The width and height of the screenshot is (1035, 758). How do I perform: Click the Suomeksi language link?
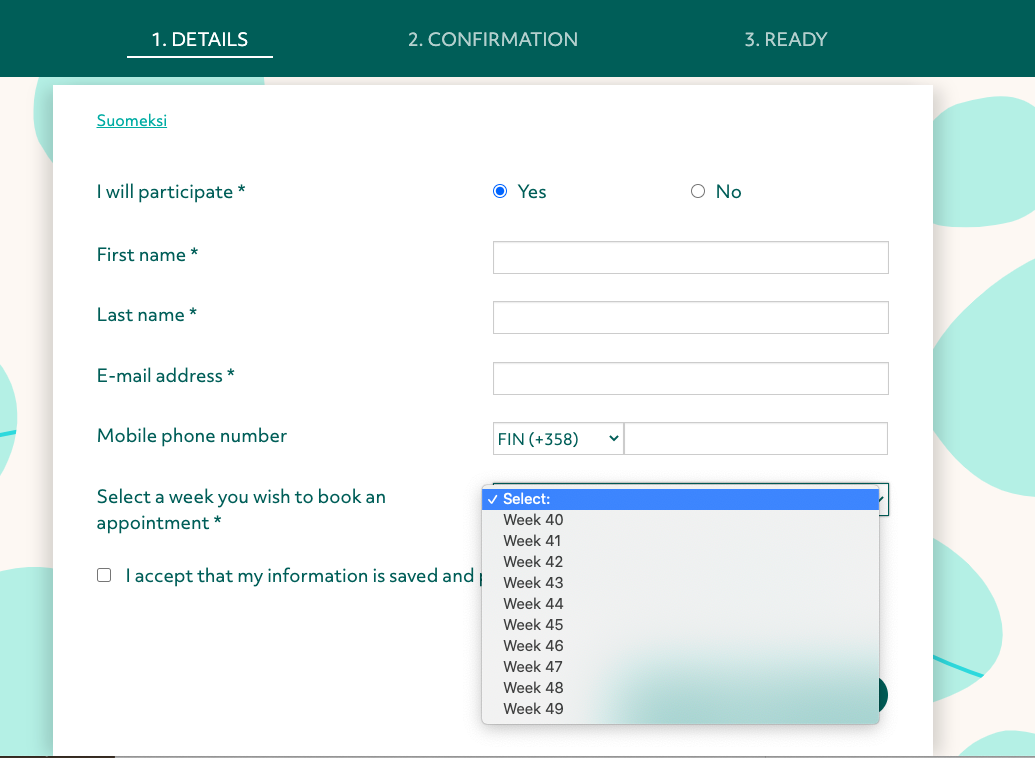click(132, 120)
